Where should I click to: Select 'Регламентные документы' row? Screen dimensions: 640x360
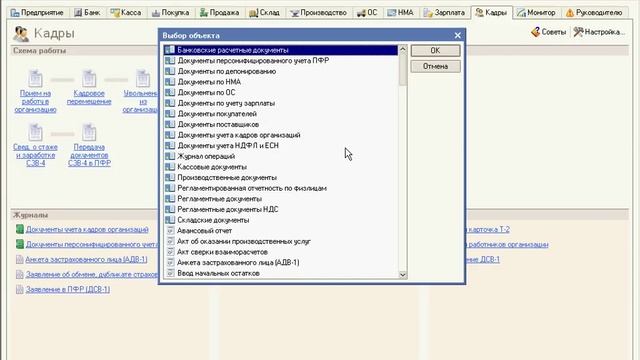[x=281, y=198]
